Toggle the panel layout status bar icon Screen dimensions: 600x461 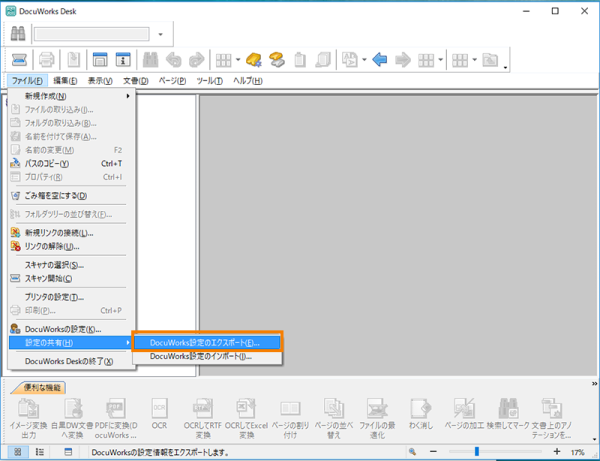(x=68, y=452)
